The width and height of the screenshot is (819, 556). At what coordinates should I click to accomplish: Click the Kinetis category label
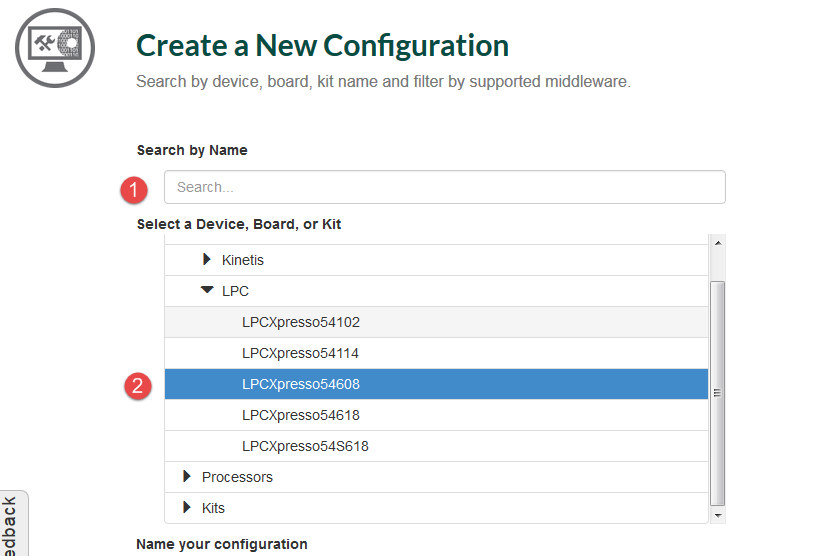tap(243, 260)
